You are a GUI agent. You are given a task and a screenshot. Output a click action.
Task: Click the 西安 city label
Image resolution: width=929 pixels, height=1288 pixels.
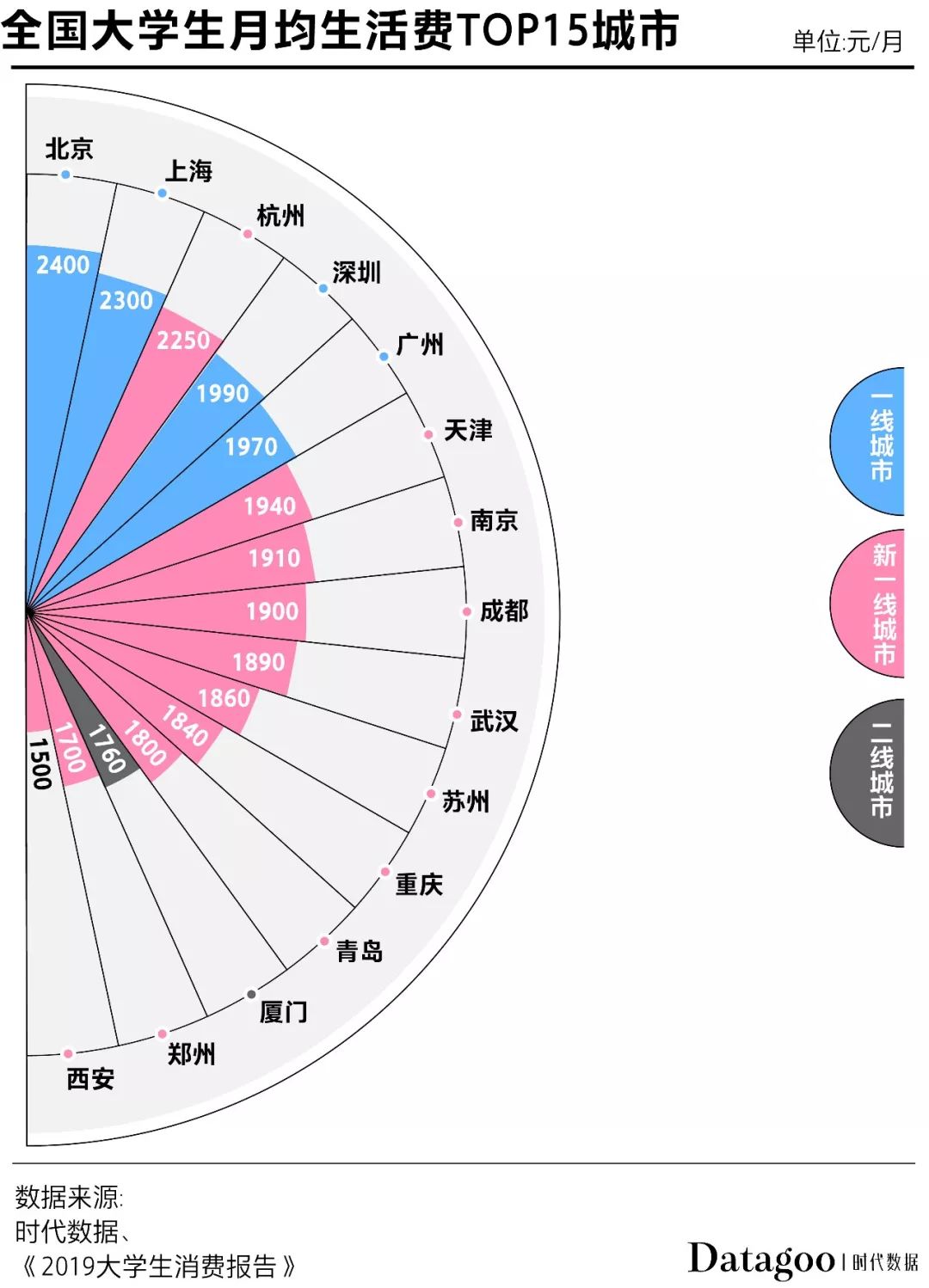[90, 1078]
